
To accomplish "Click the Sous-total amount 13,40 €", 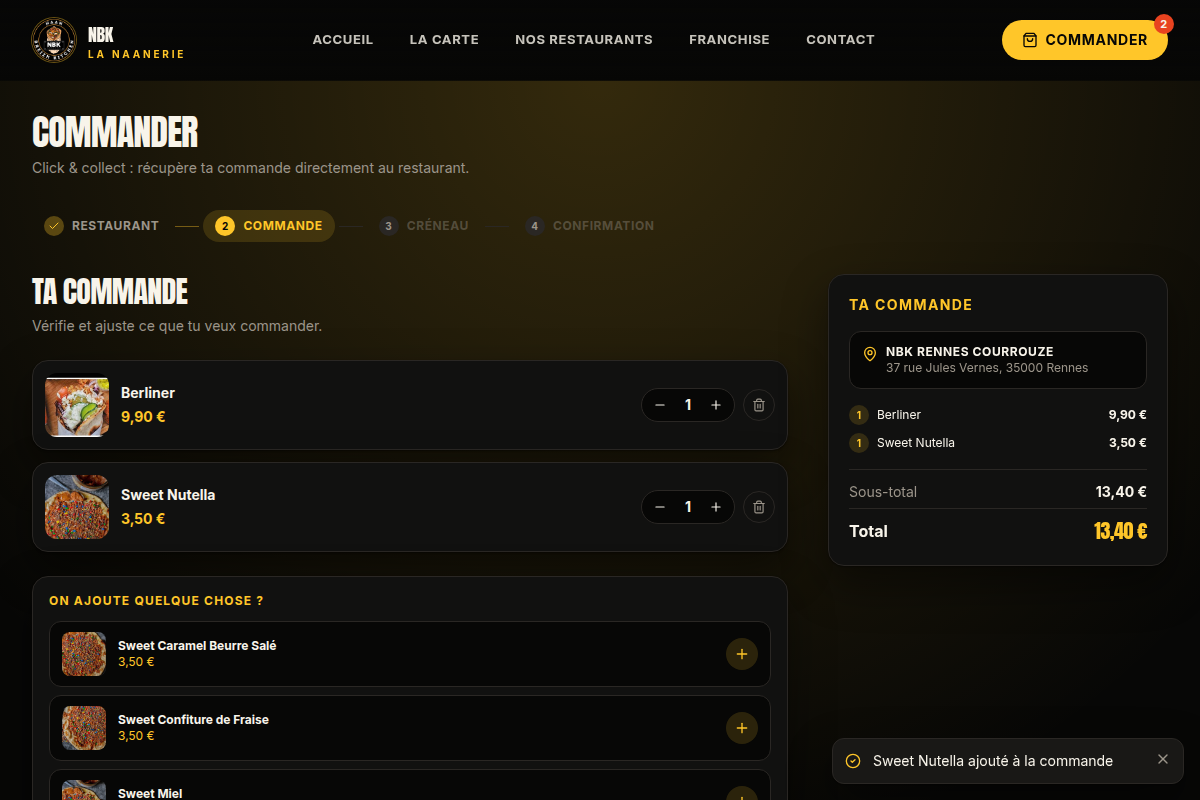I will click(x=1121, y=492).
